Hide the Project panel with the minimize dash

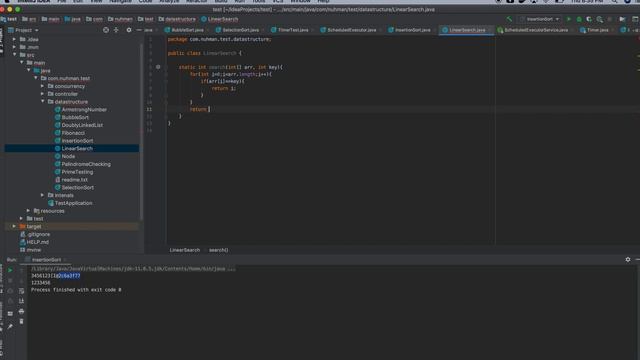click(139, 30)
